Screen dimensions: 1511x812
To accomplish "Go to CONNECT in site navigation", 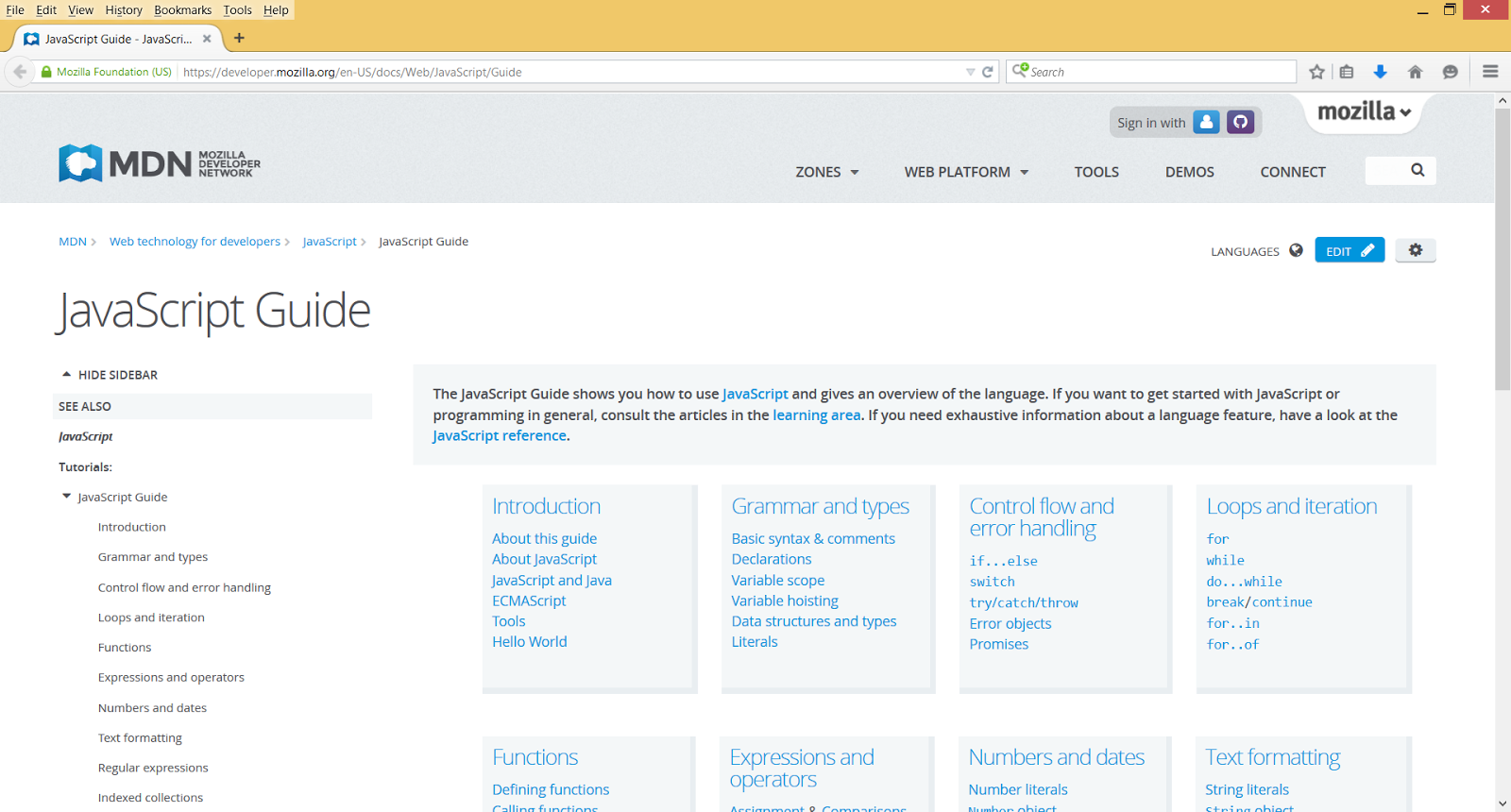I will click(1293, 172).
